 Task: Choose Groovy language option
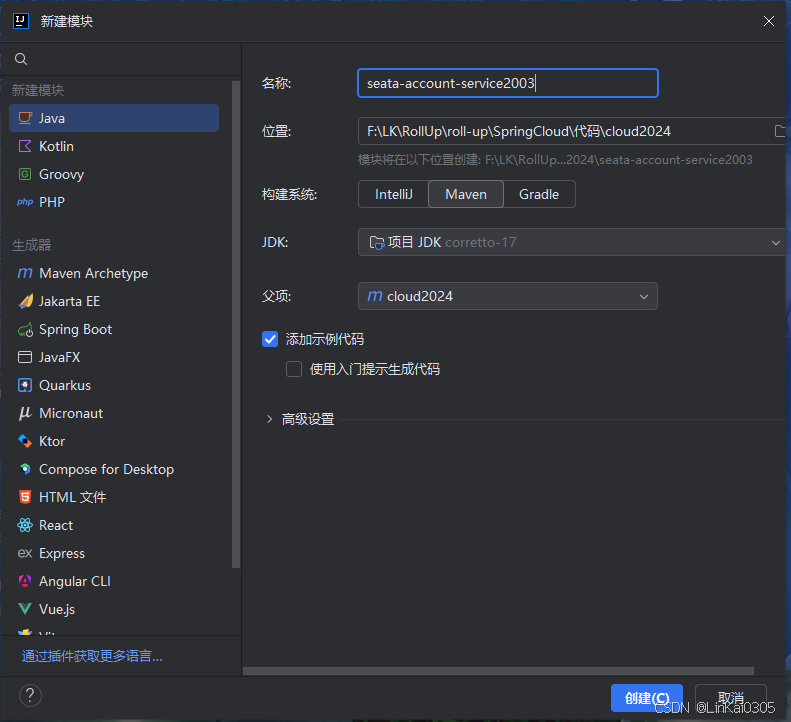[x=114, y=174]
